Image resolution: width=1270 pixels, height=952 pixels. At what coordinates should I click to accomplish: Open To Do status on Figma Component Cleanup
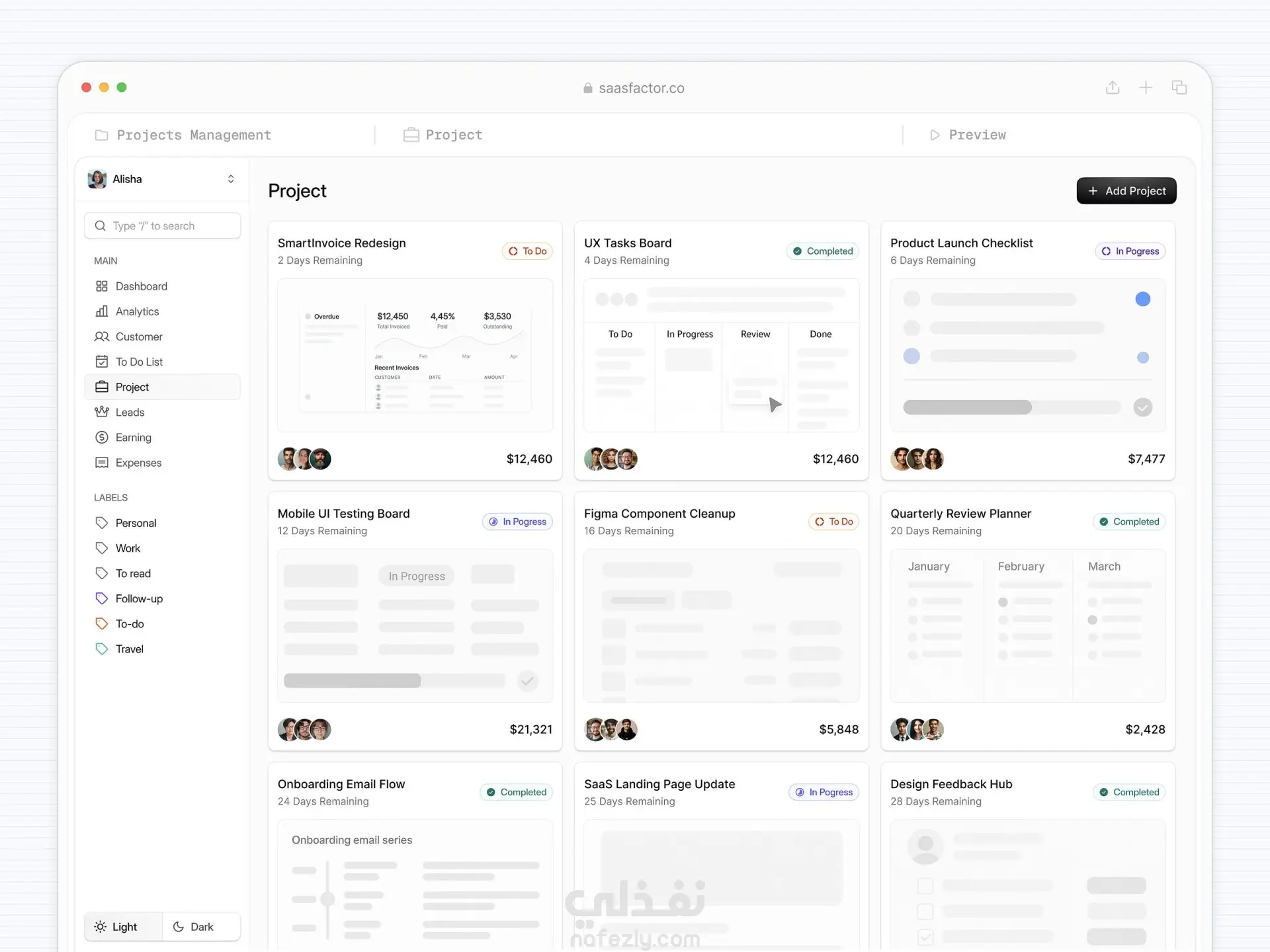click(x=833, y=522)
